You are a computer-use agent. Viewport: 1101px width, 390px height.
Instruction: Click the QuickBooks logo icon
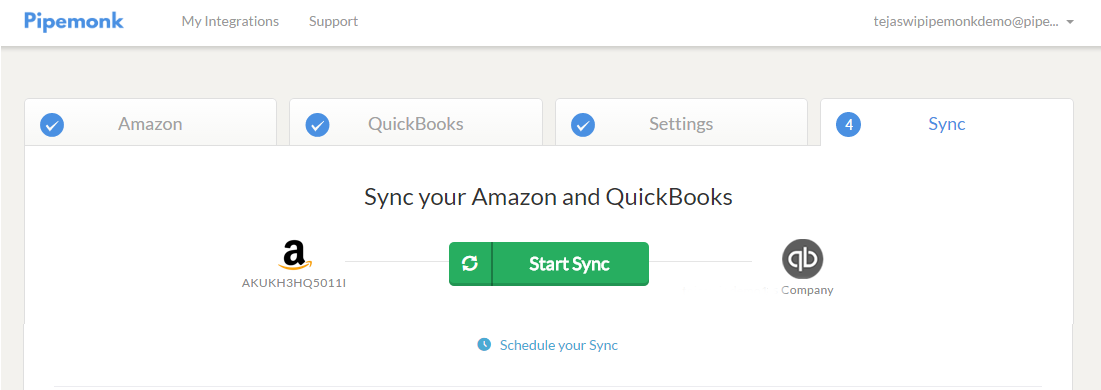point(803,259)
